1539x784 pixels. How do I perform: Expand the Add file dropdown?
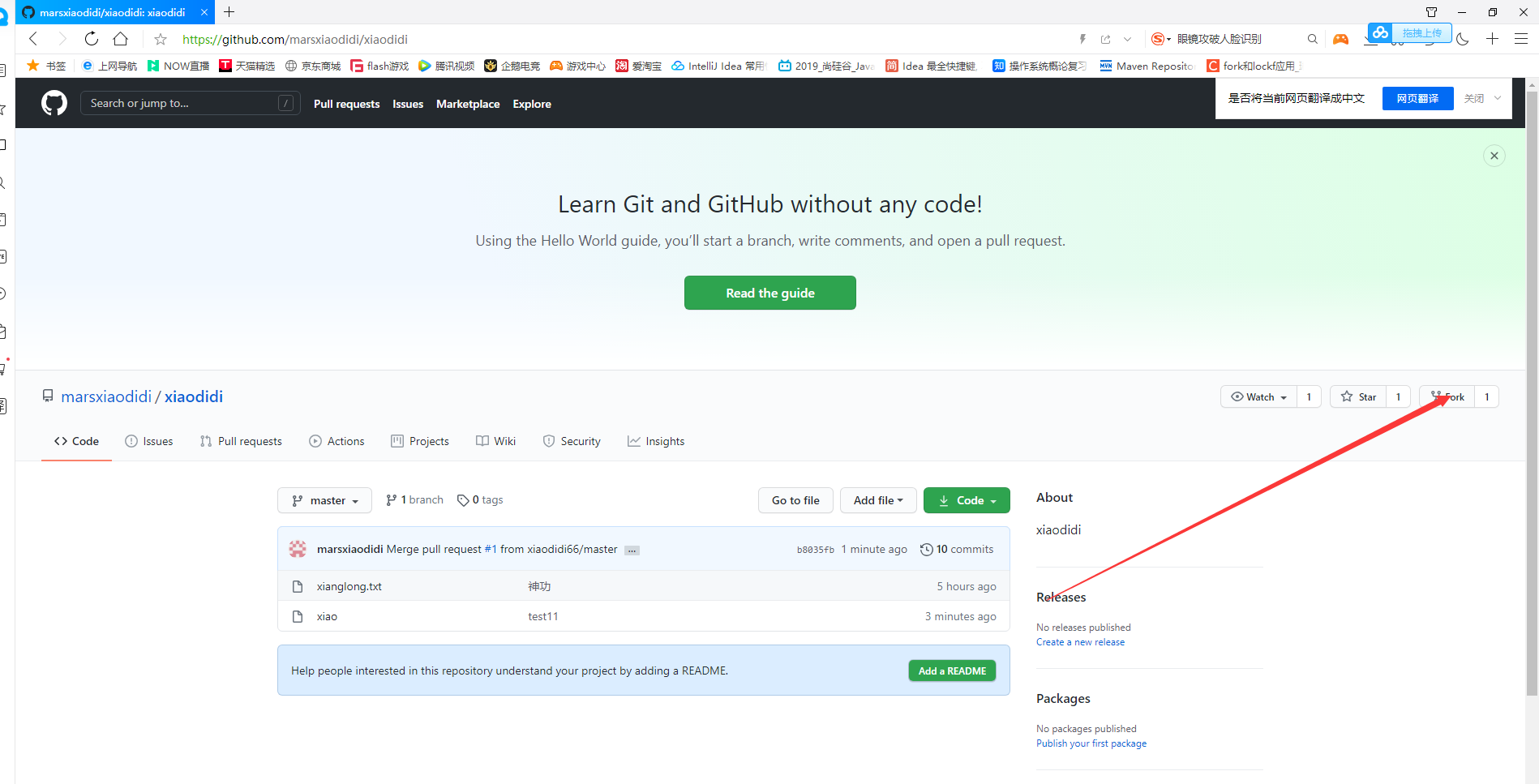pos(877,500)
